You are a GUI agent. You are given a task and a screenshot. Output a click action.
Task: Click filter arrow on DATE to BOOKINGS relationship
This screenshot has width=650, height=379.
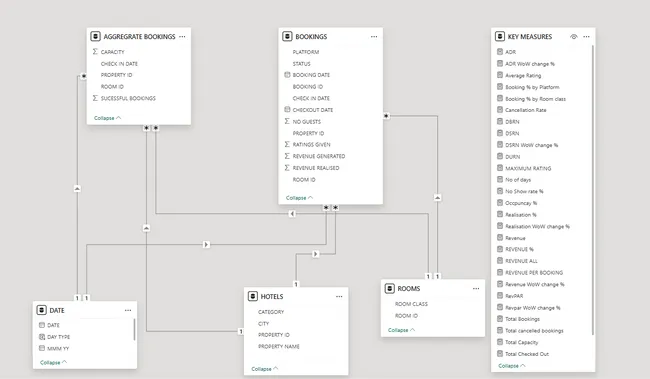pyautogui.click(x=206, y=245)
